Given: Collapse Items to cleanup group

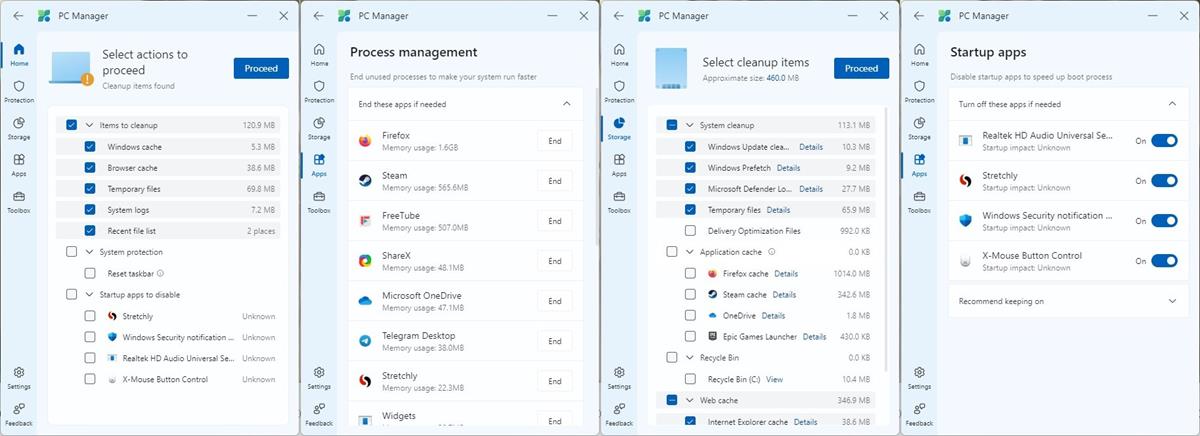Looking at the screenshot, I should click(89, 126).
